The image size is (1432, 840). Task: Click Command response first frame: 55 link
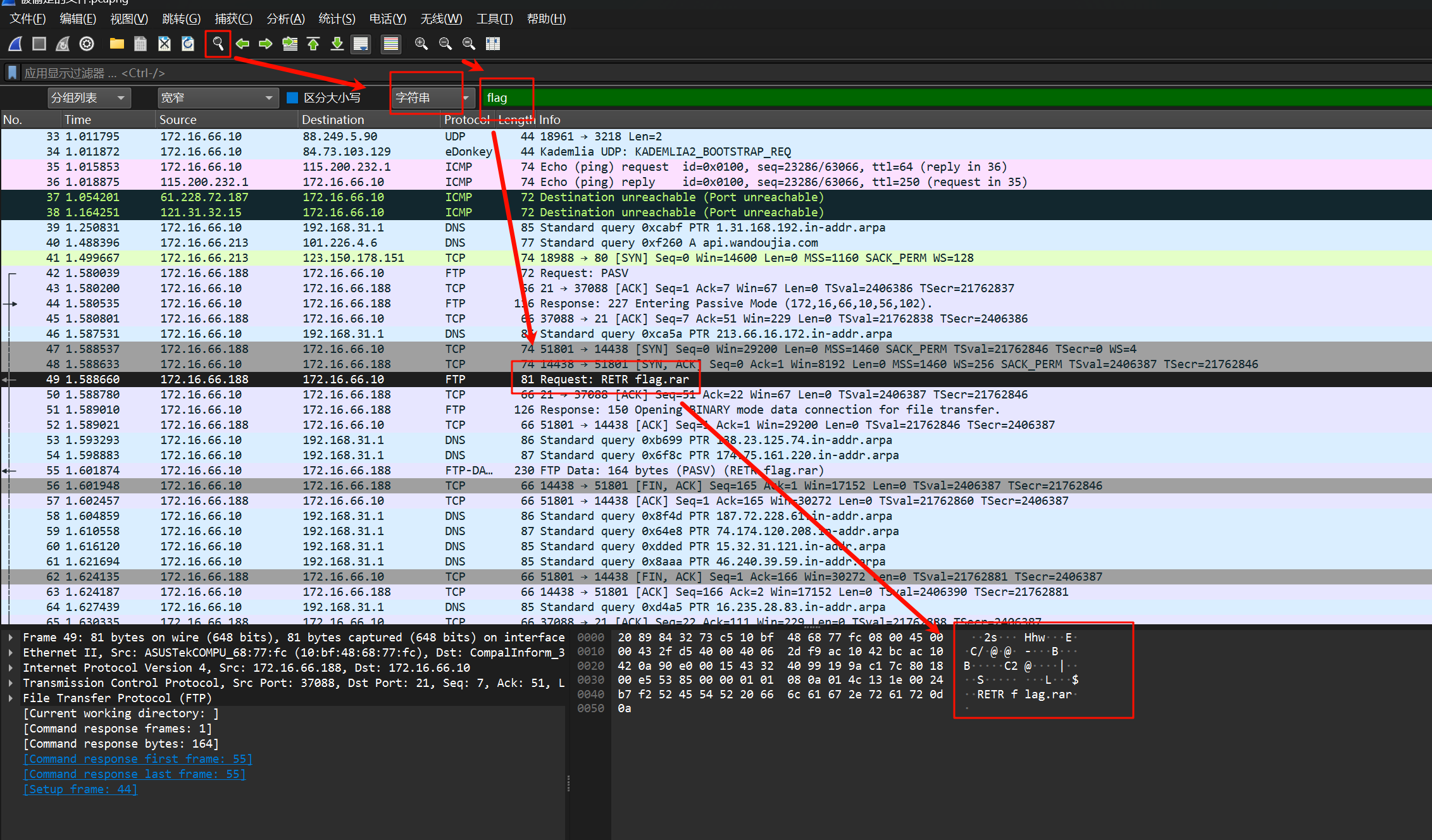pyautogui.click(x=137, y=759)
